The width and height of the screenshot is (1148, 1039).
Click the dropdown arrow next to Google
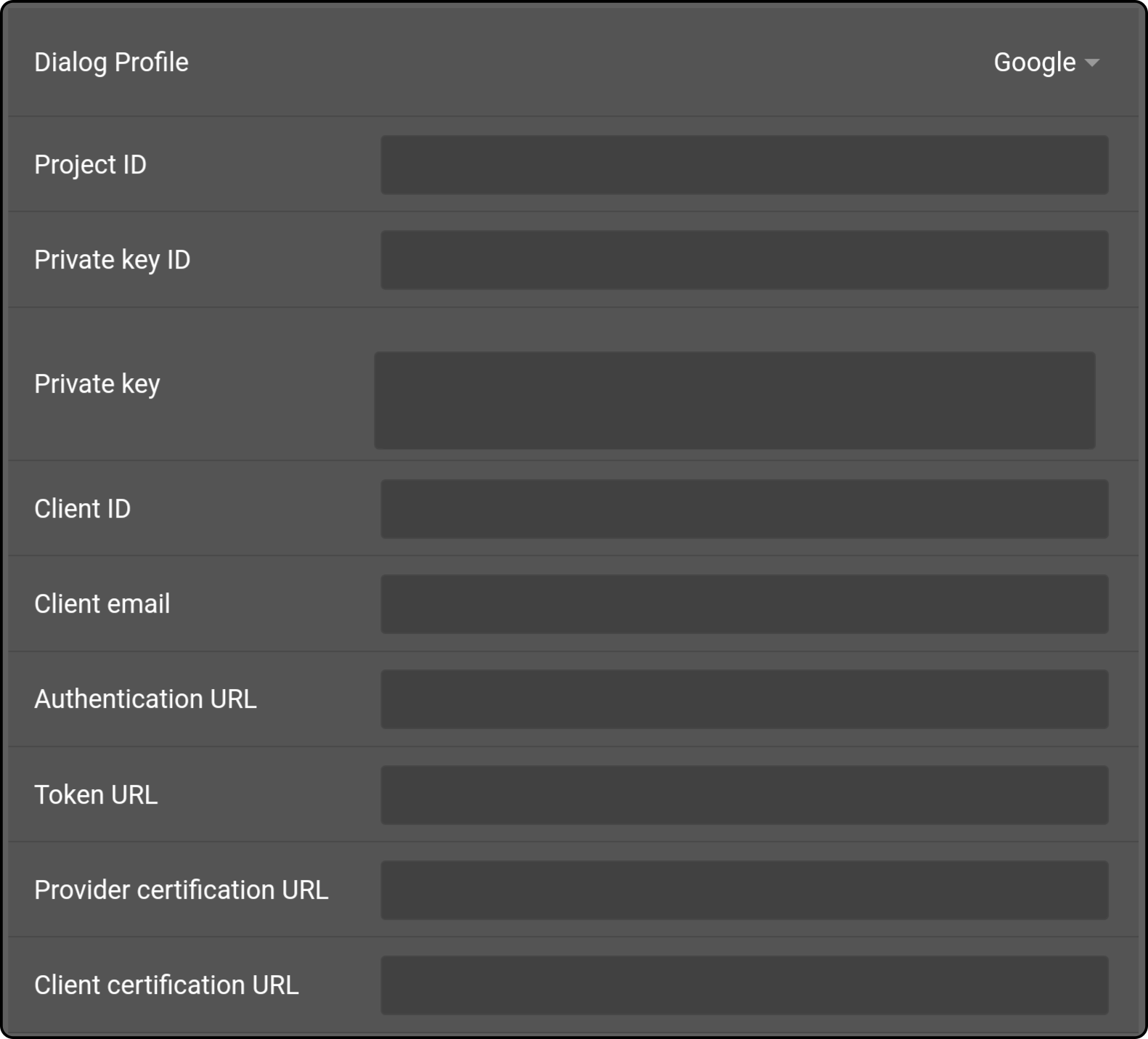click(1091, 63)
